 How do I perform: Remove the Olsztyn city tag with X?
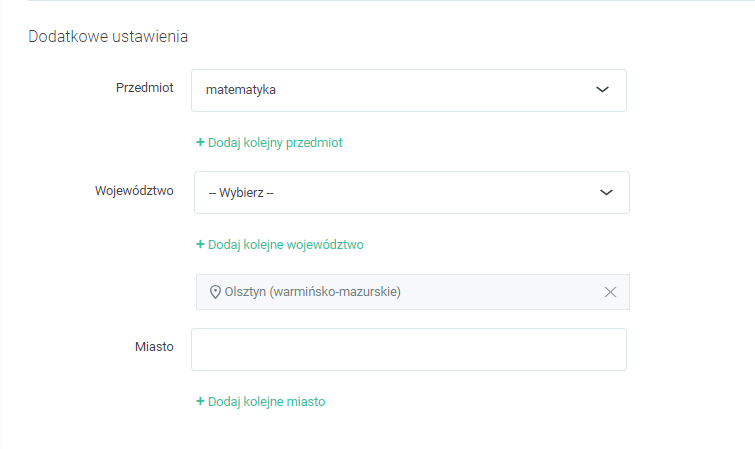[x=611, y=292]
